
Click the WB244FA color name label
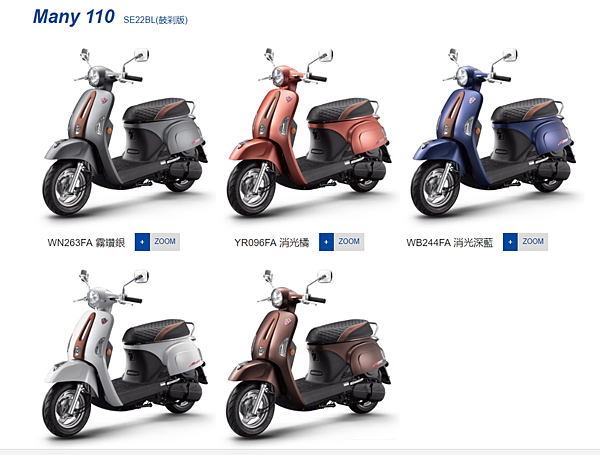(450, 243)
